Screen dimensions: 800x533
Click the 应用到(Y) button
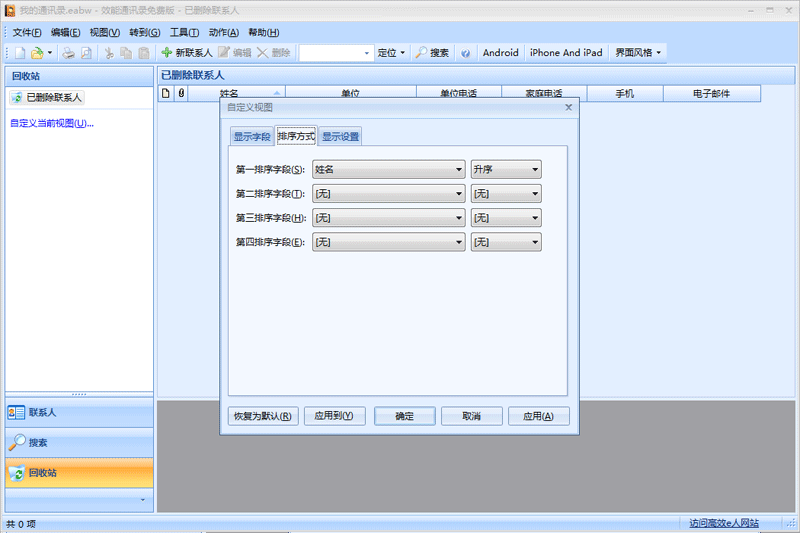click(334, 416)
